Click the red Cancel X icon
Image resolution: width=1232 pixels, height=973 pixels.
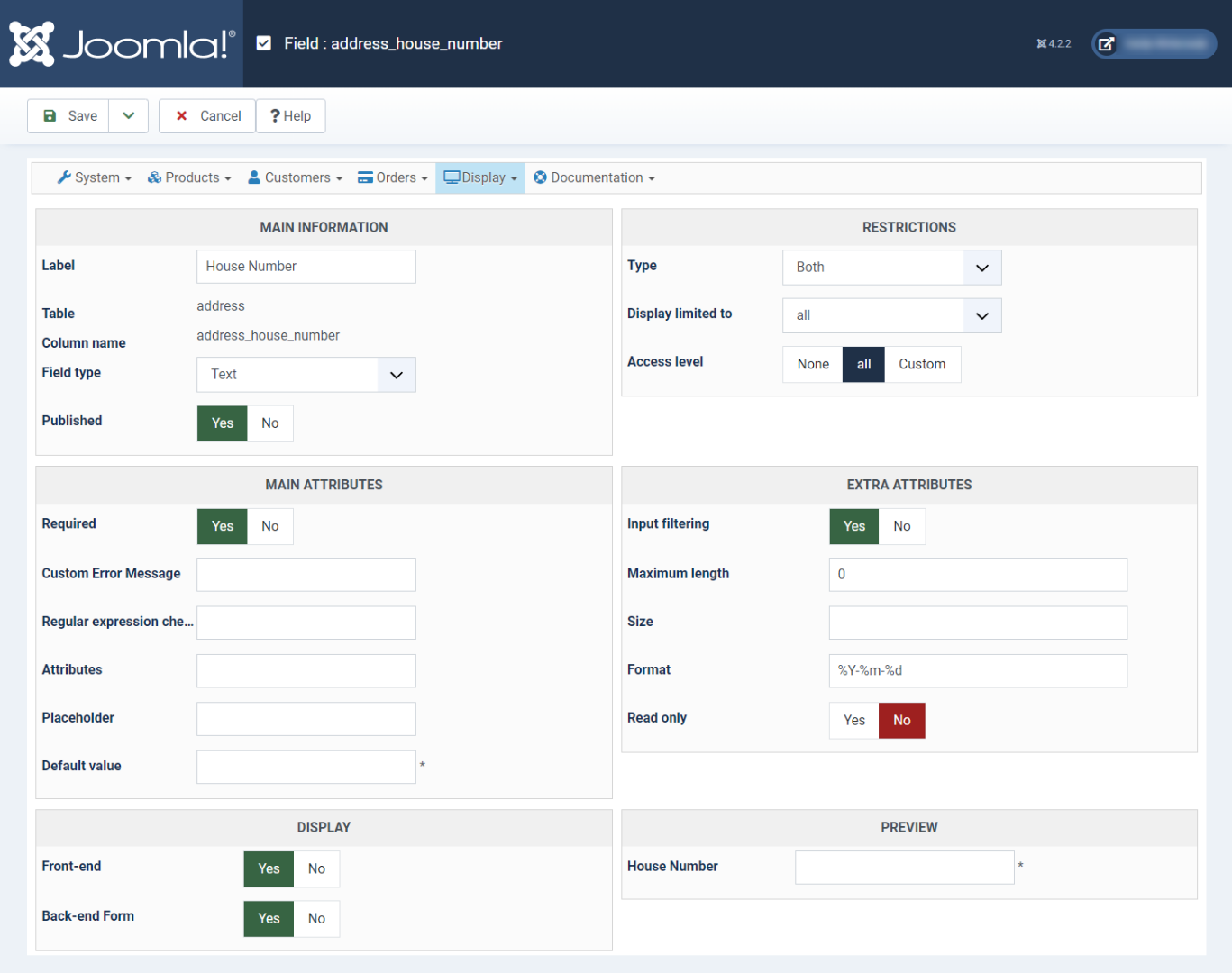pyautogui.click(x=182, y=116)
